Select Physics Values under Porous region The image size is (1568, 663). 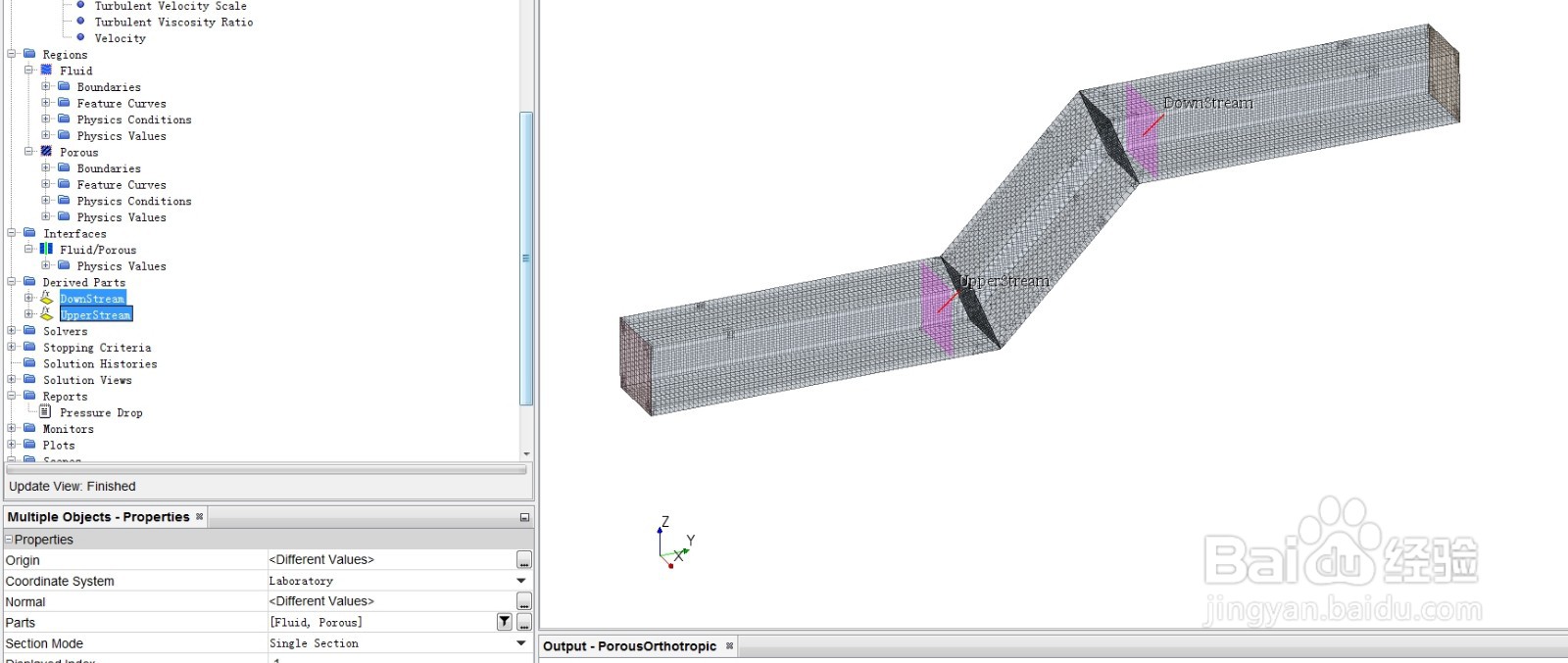point(122,216)
